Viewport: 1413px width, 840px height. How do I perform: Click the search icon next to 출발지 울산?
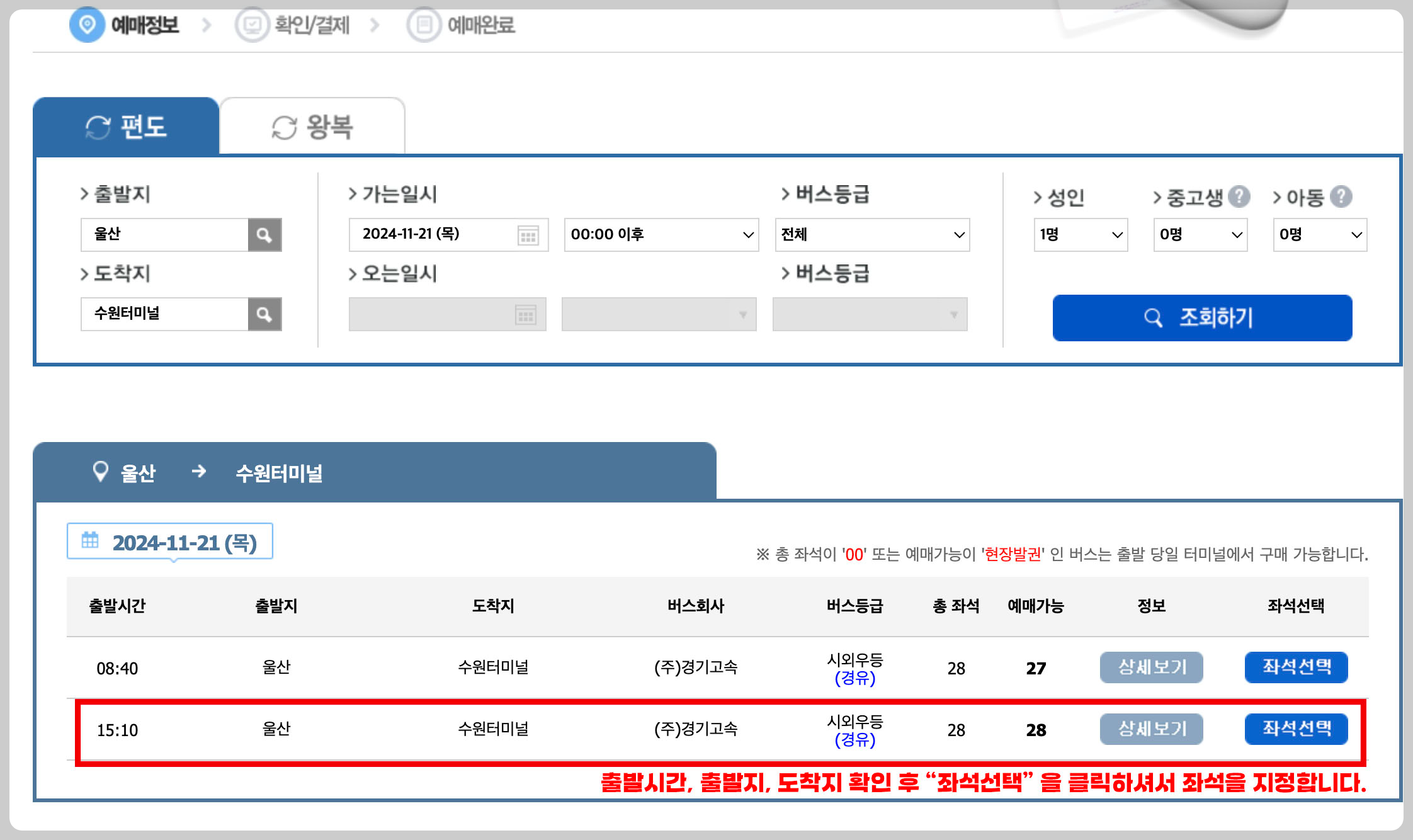click(264, 234)
